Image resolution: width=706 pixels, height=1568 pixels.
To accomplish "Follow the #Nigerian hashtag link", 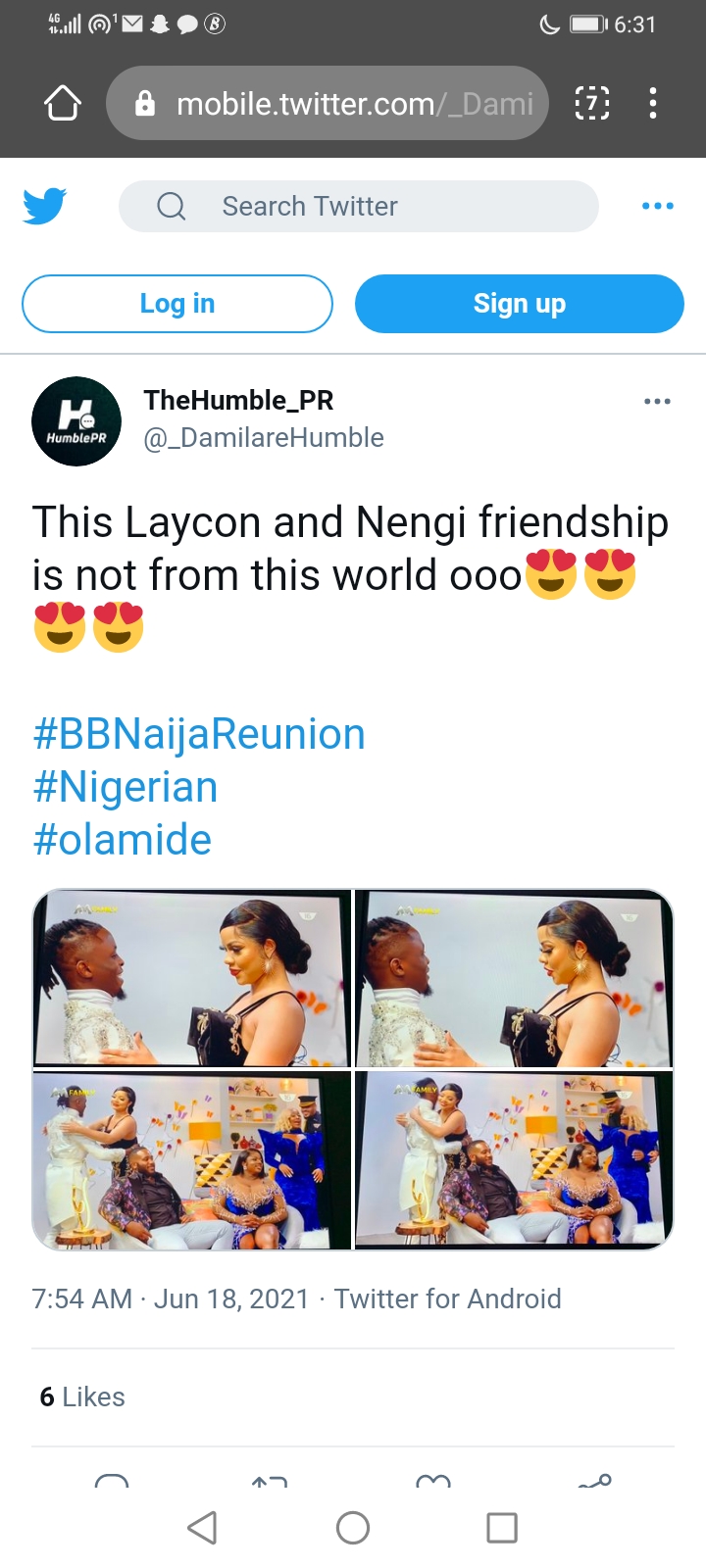I will click(126, 787).
